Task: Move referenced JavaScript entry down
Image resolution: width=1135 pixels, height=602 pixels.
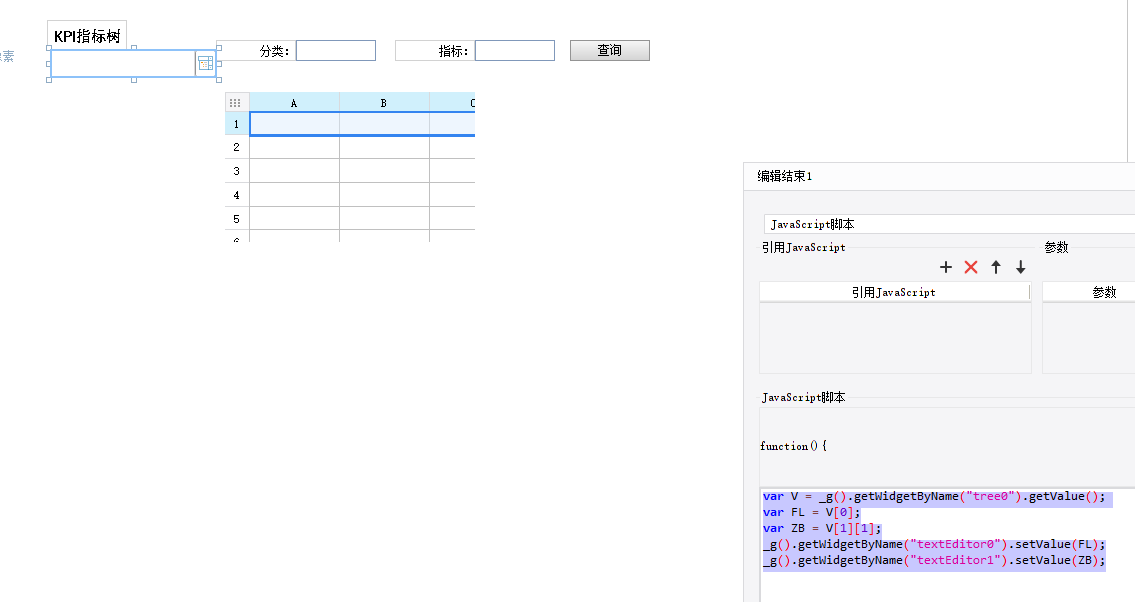Action: coord(1021,267)
